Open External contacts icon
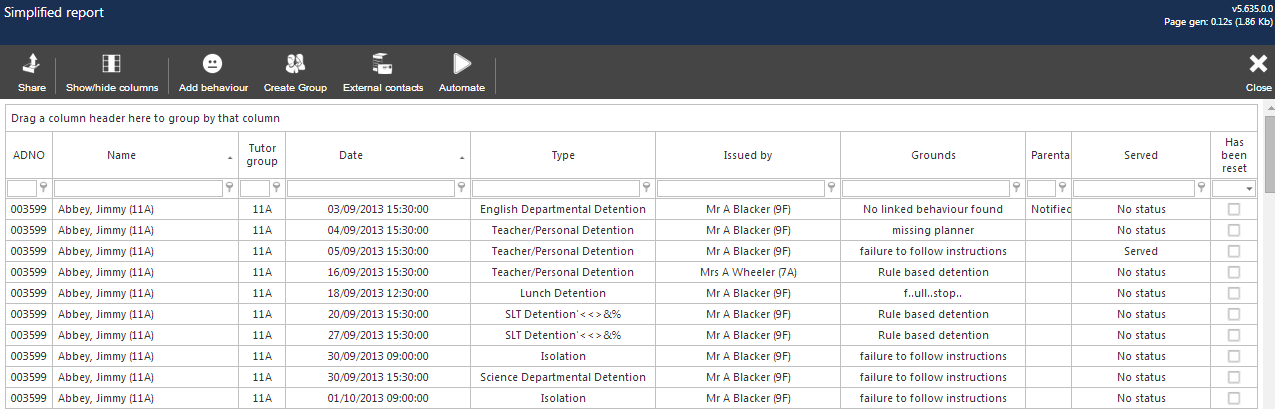This screenshot has height=409, width=1275. [x=382, y=64]
